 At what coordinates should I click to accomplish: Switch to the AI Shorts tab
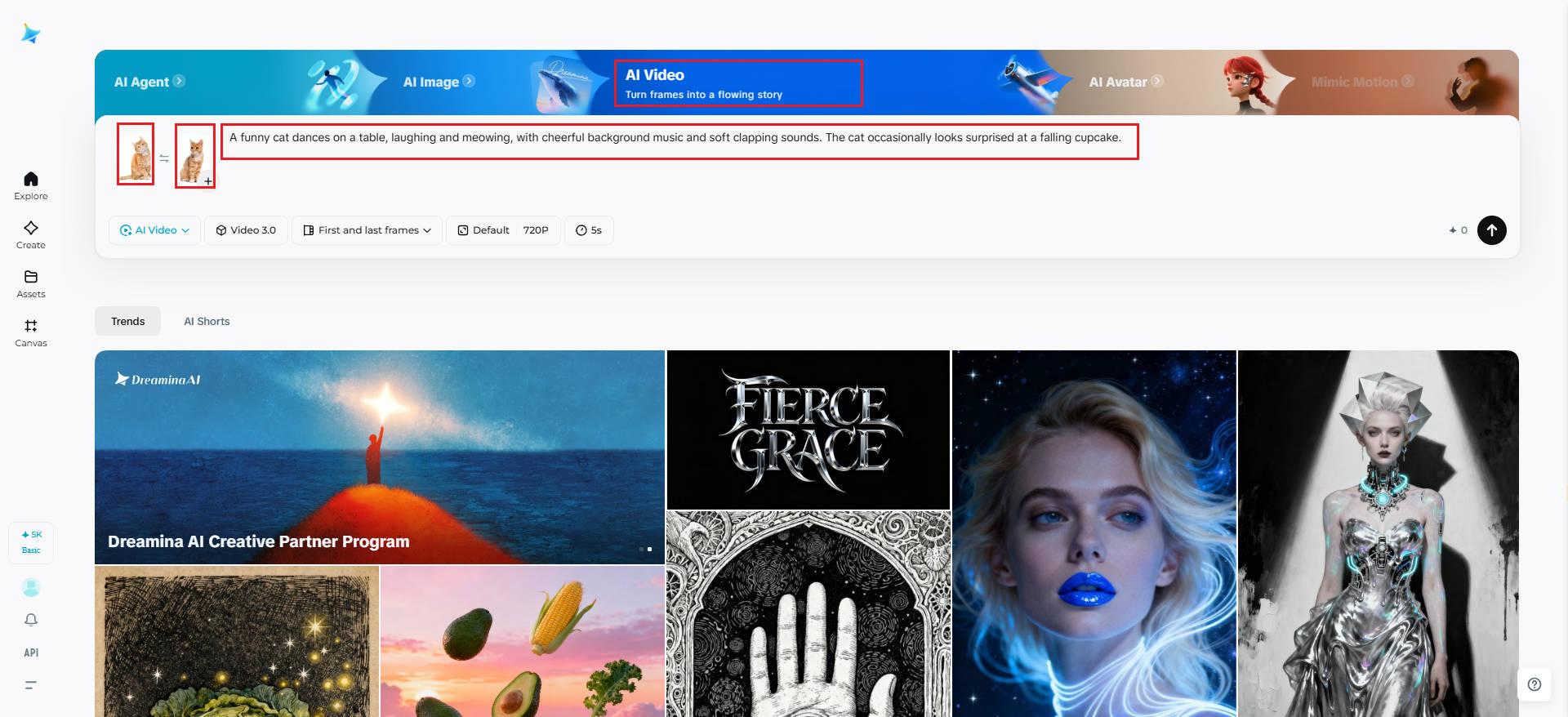(207, 321)
